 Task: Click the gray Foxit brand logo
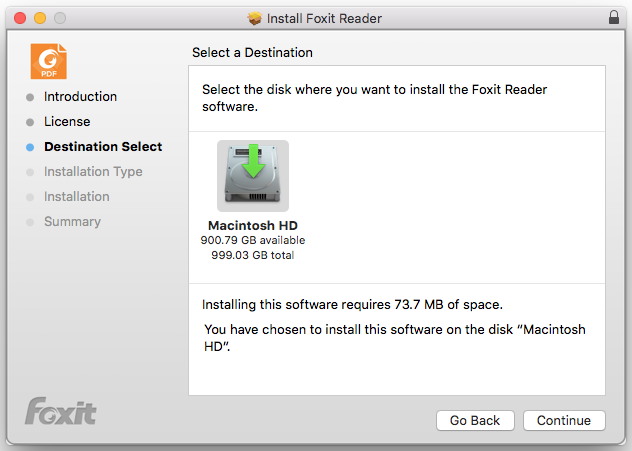(x=60, y=411)
